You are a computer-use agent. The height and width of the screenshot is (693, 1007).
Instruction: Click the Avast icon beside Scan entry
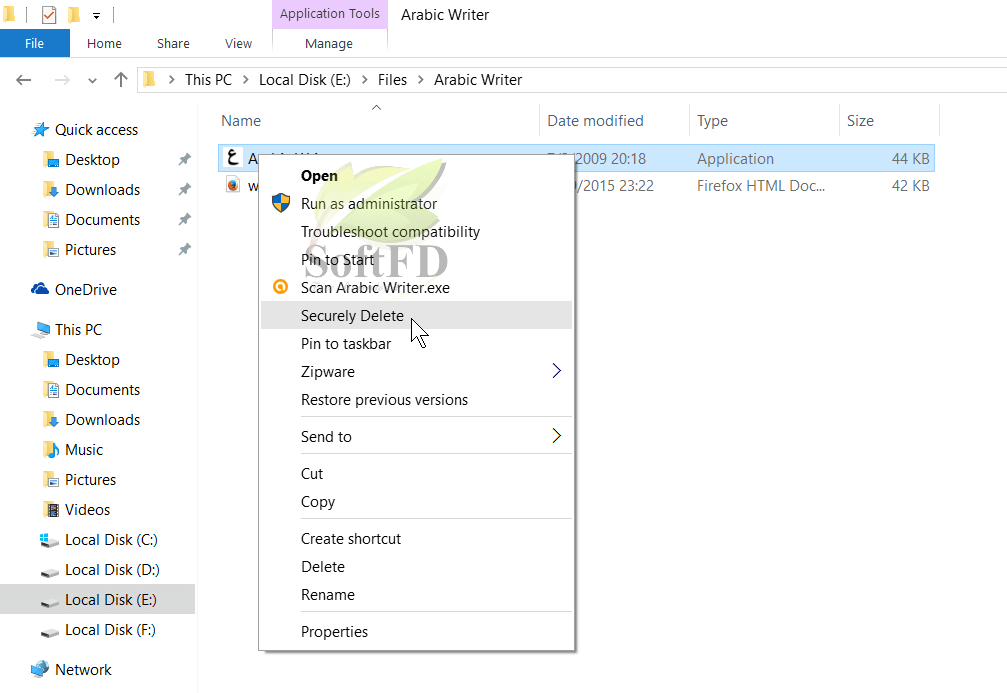281,286
